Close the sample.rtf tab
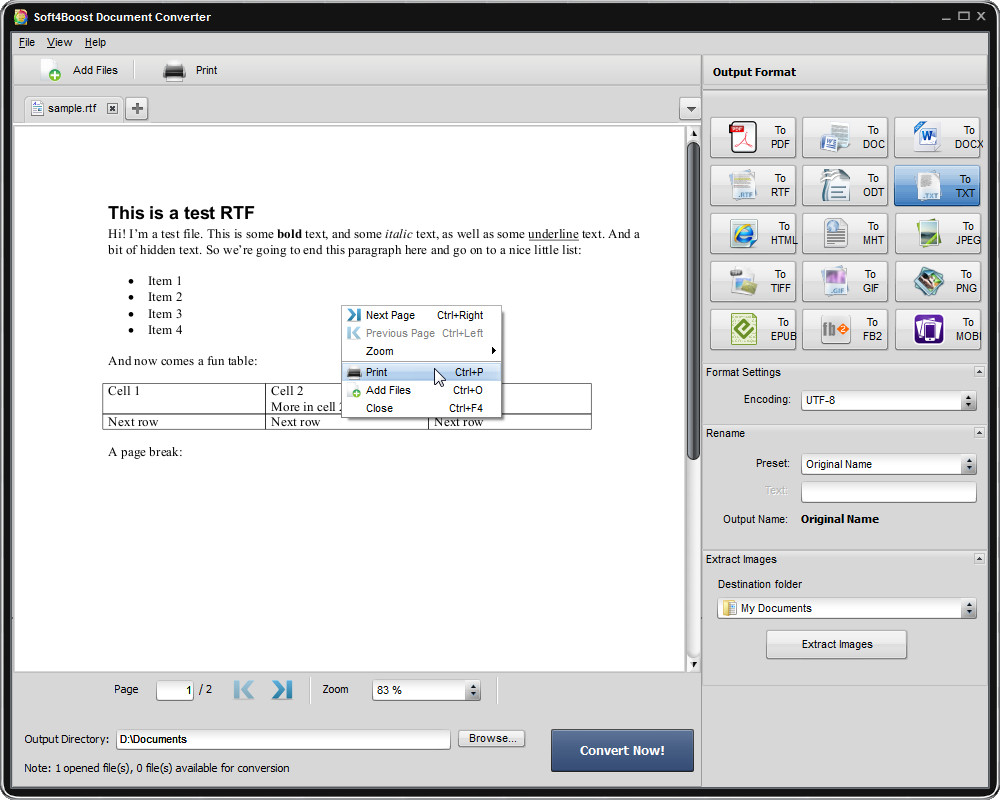The image size is (1000, 800). 112,108
